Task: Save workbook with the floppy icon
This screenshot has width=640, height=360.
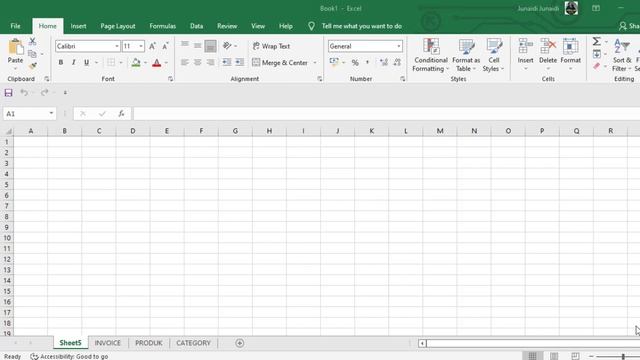Action: (x=8, y=93)
